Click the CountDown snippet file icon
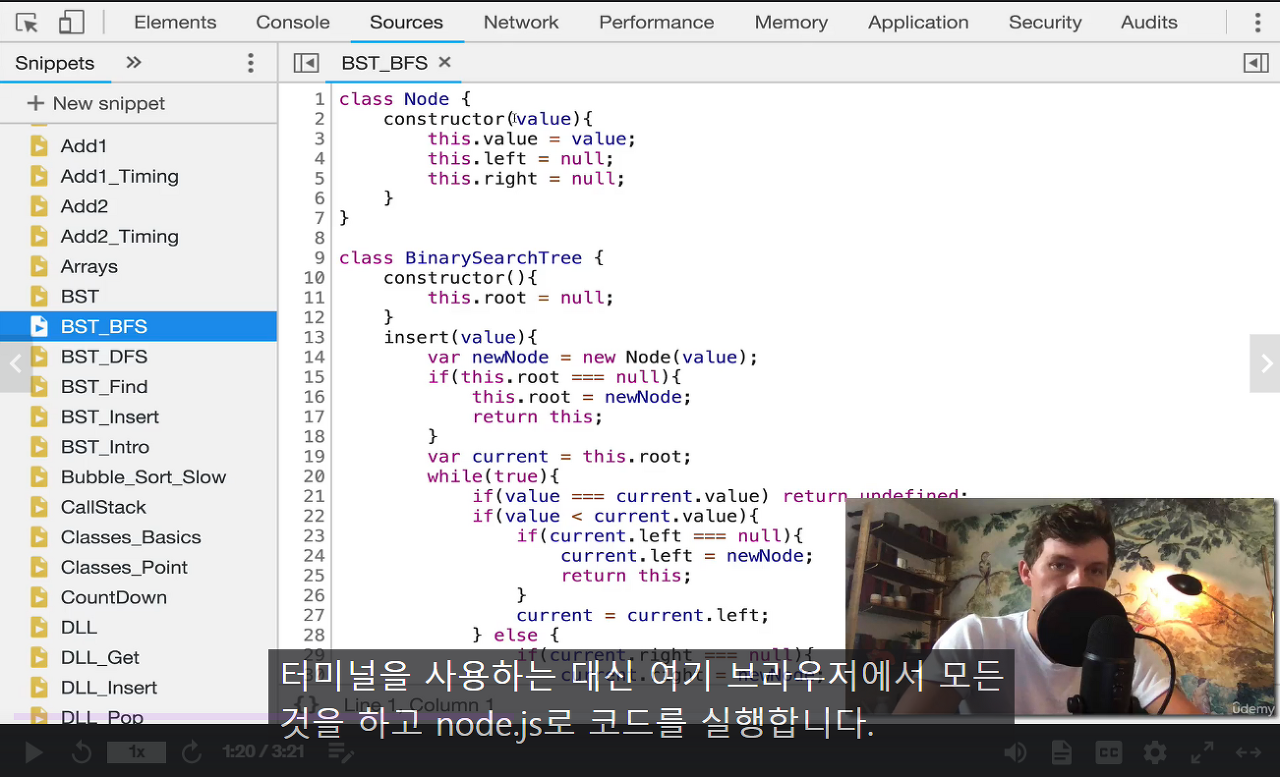 pos(39,597)
